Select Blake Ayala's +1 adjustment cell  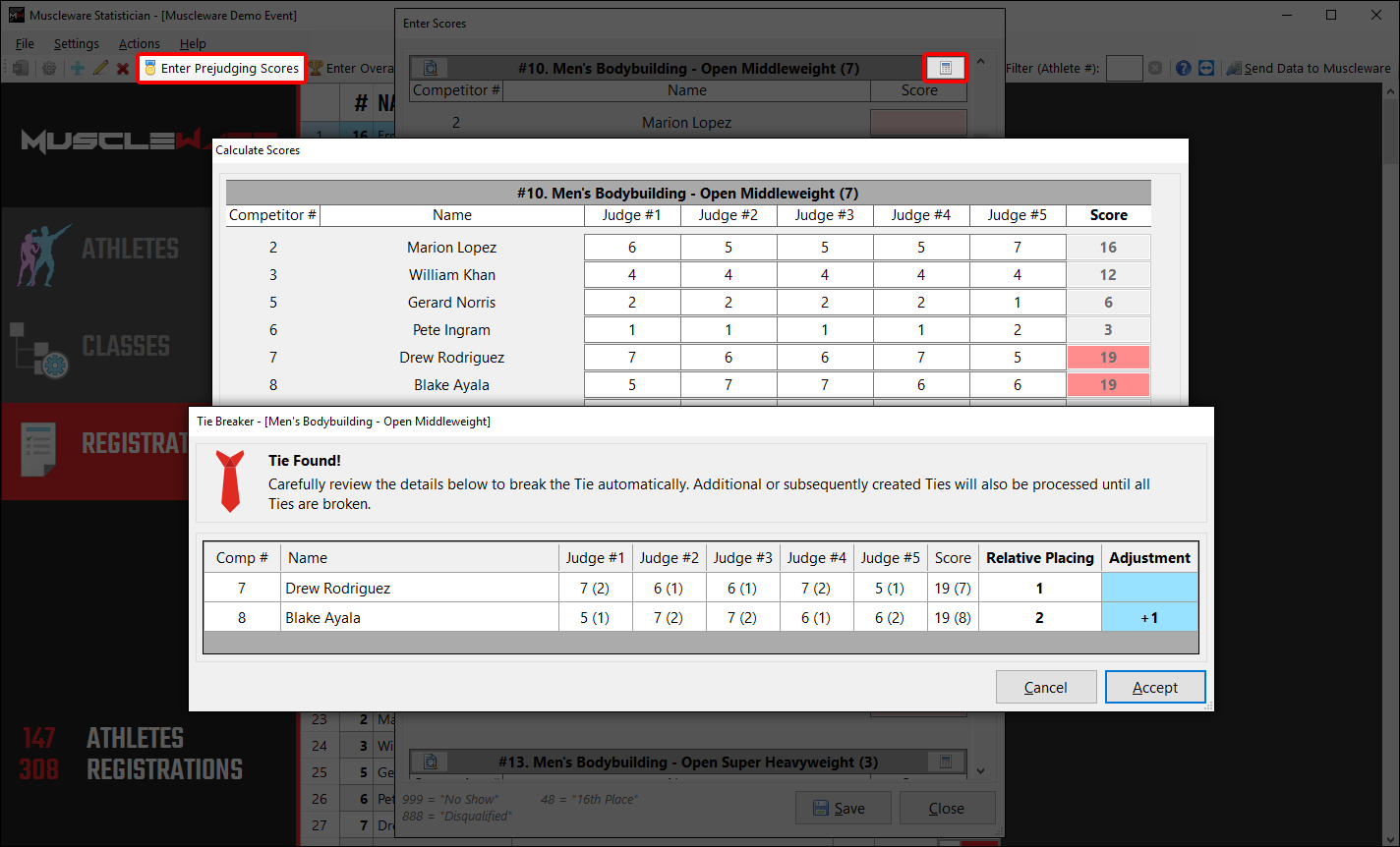tap(1148, 618)
